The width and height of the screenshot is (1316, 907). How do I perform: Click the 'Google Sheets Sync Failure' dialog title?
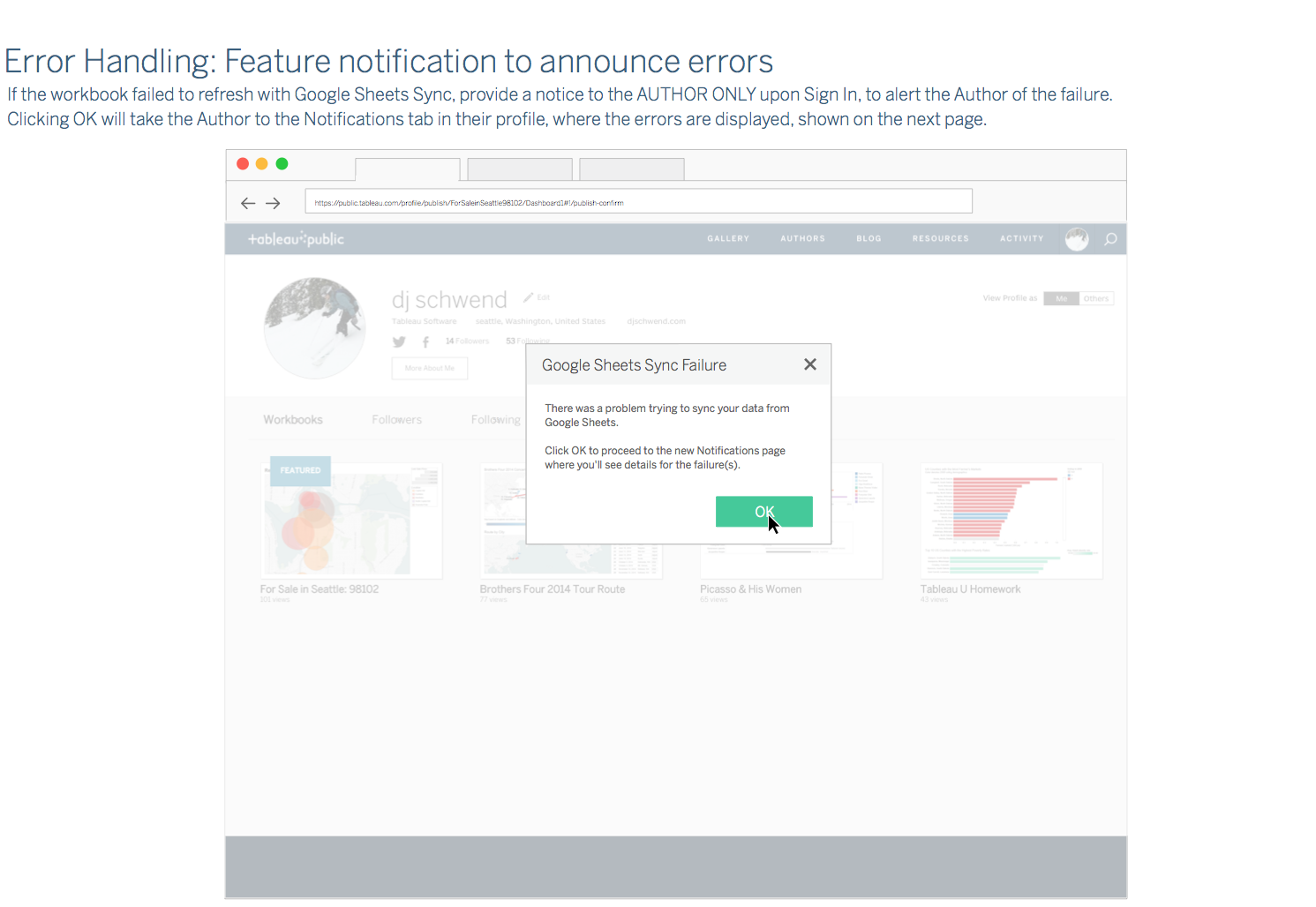click(634, 365)
